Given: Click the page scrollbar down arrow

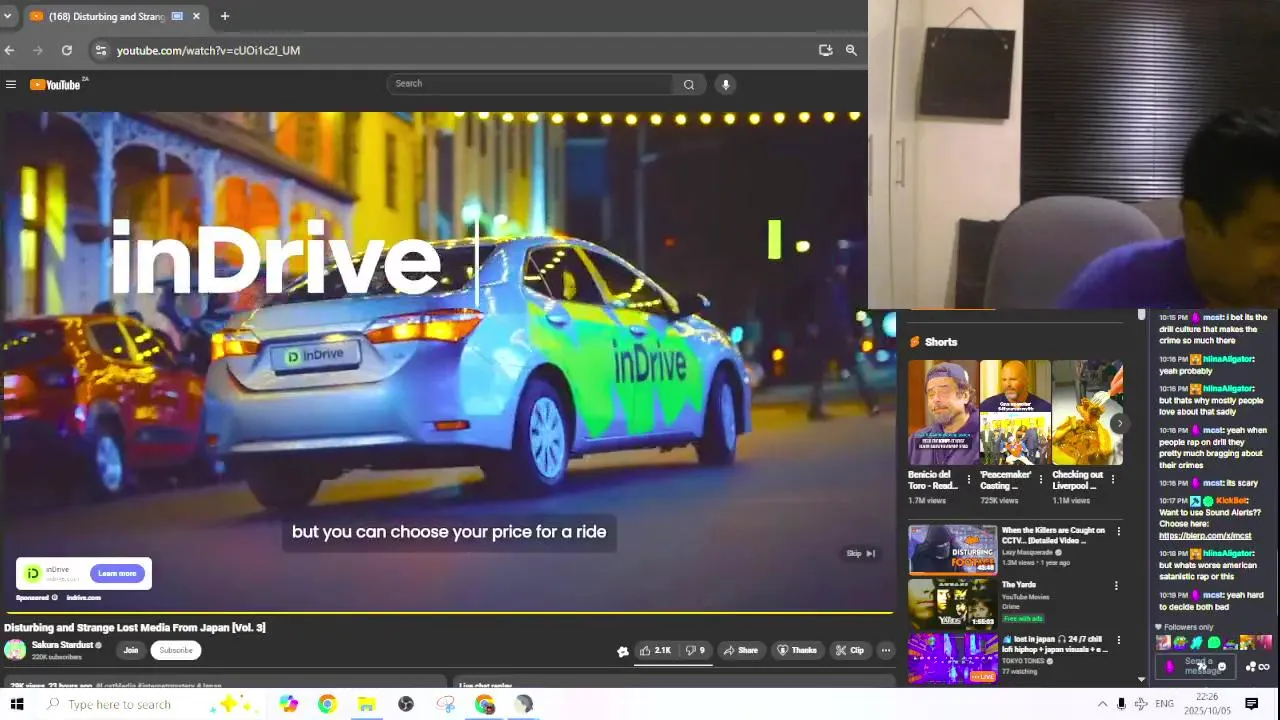Looking at the screenshot, I should pos(1141,680).
